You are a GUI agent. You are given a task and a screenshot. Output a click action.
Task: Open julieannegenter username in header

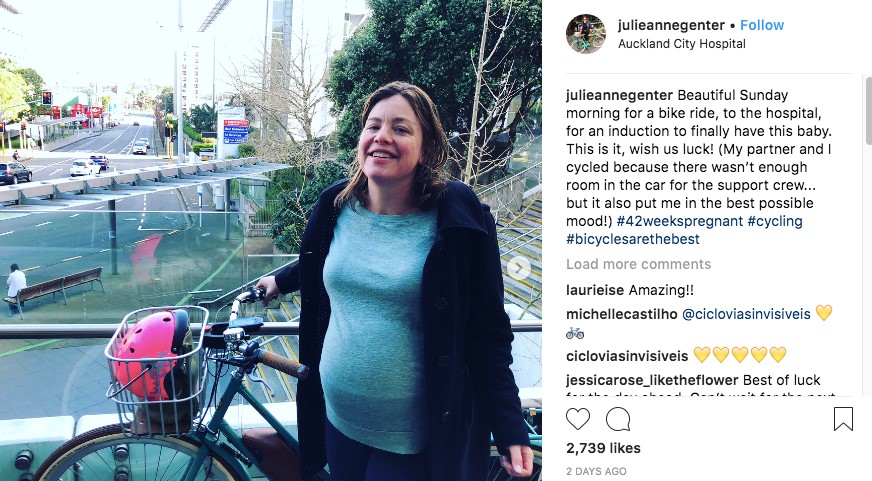[671, 25]
